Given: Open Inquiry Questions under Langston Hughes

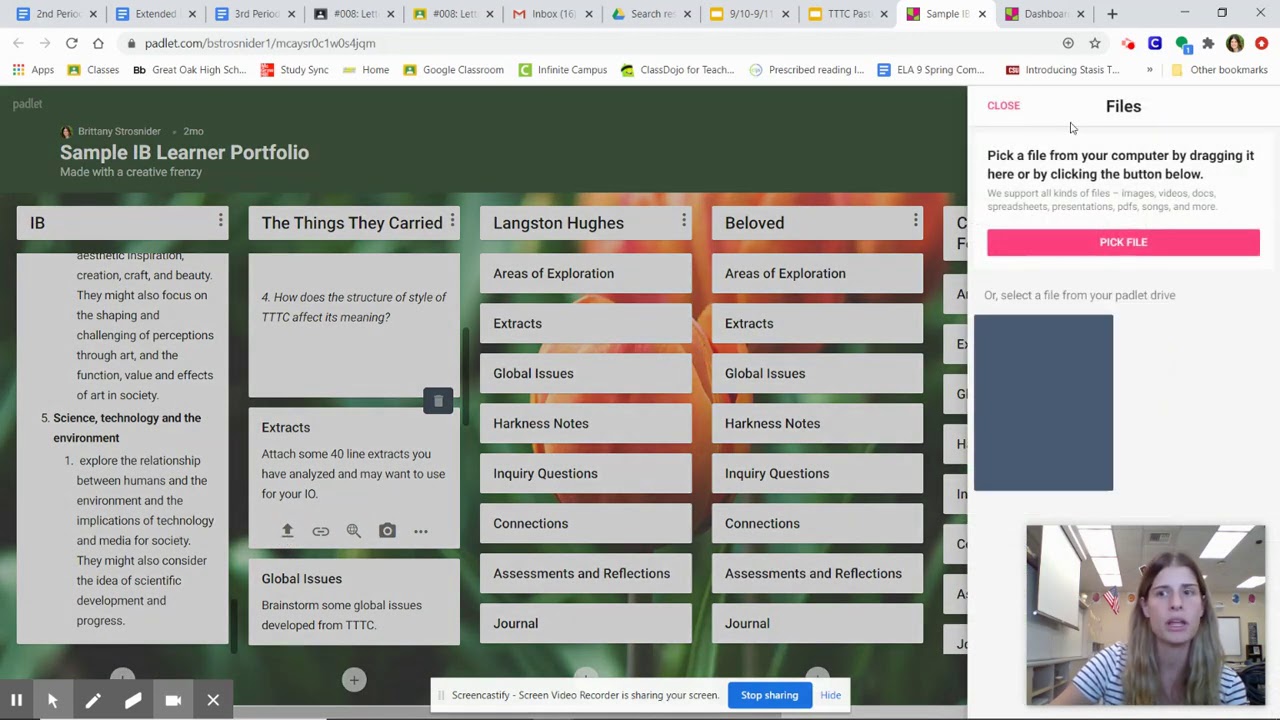Looking at the screenshot, I should (585, 473).
